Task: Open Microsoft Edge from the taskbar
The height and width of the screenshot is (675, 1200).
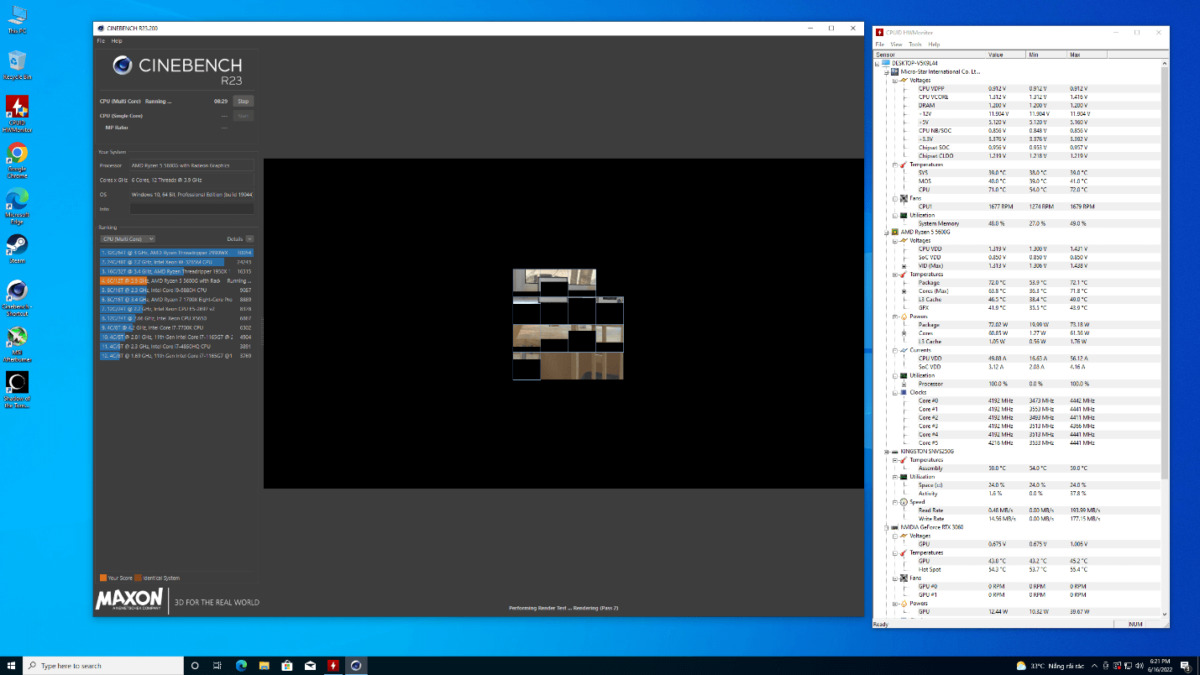Action: coord(241,665)
